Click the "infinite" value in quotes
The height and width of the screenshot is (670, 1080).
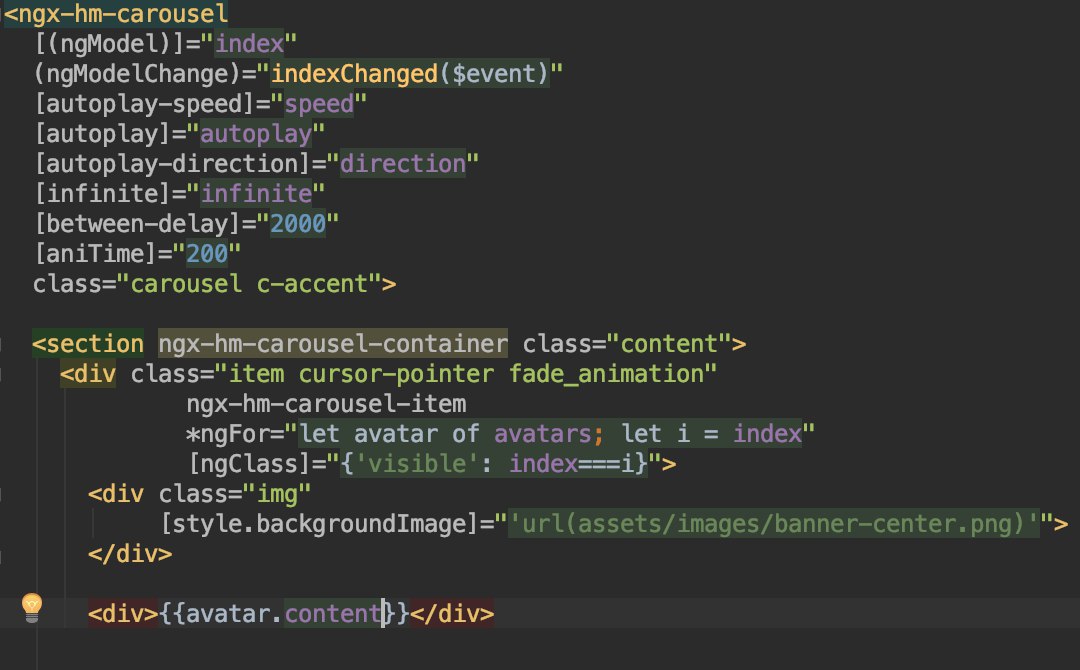(256, 193)
